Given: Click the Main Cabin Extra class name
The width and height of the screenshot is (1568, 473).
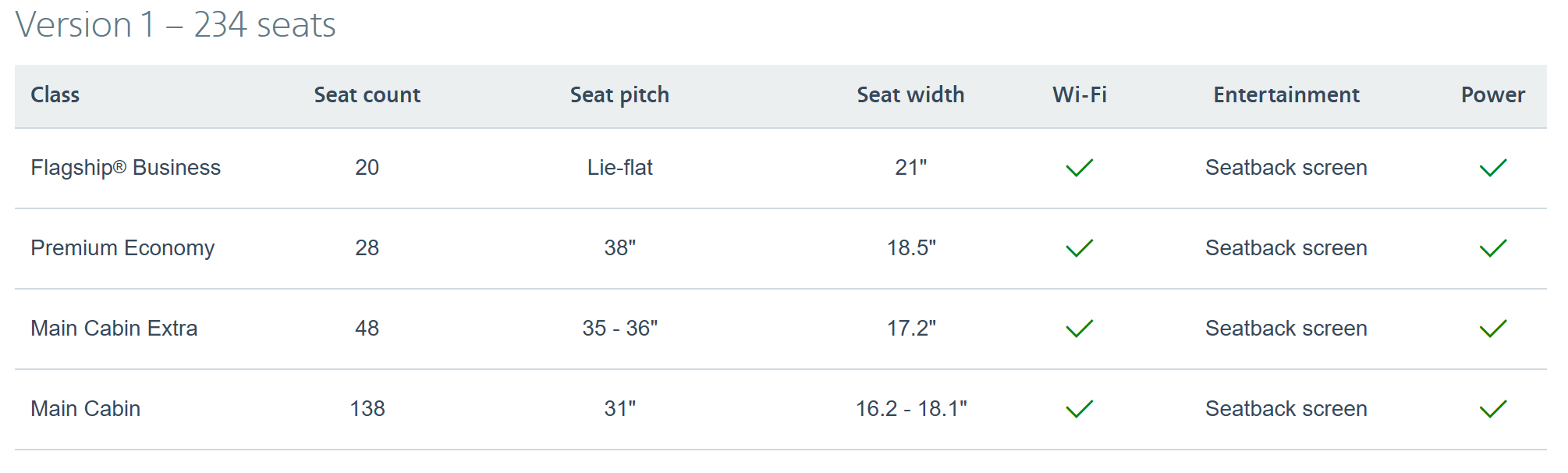Looking at the screenshot, I should click(x=114, y=329).
